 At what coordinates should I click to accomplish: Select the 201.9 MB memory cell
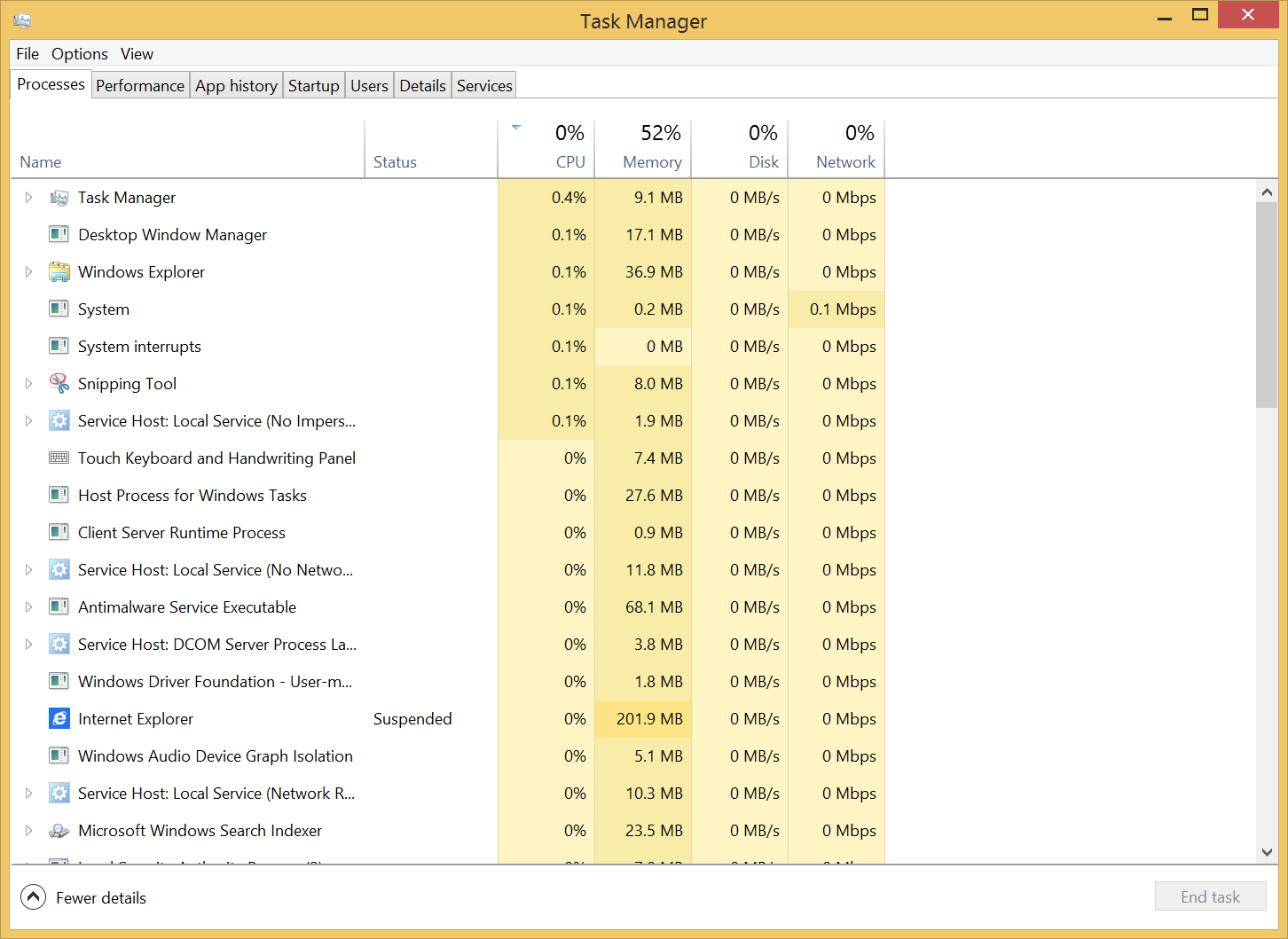643,719
